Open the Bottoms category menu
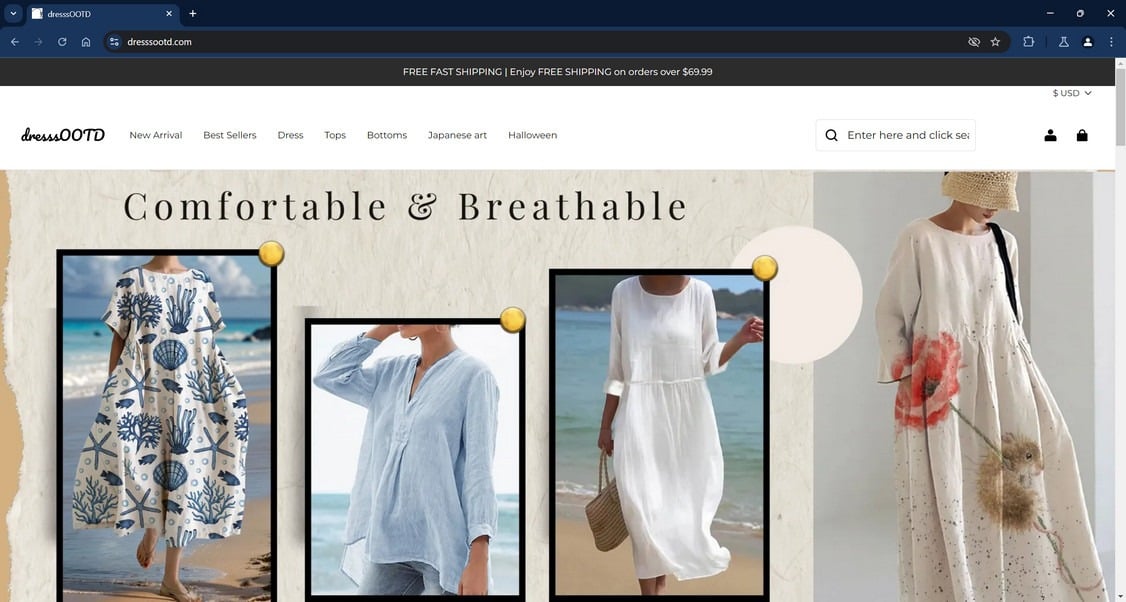1126x602 pixels. point(387,135)
